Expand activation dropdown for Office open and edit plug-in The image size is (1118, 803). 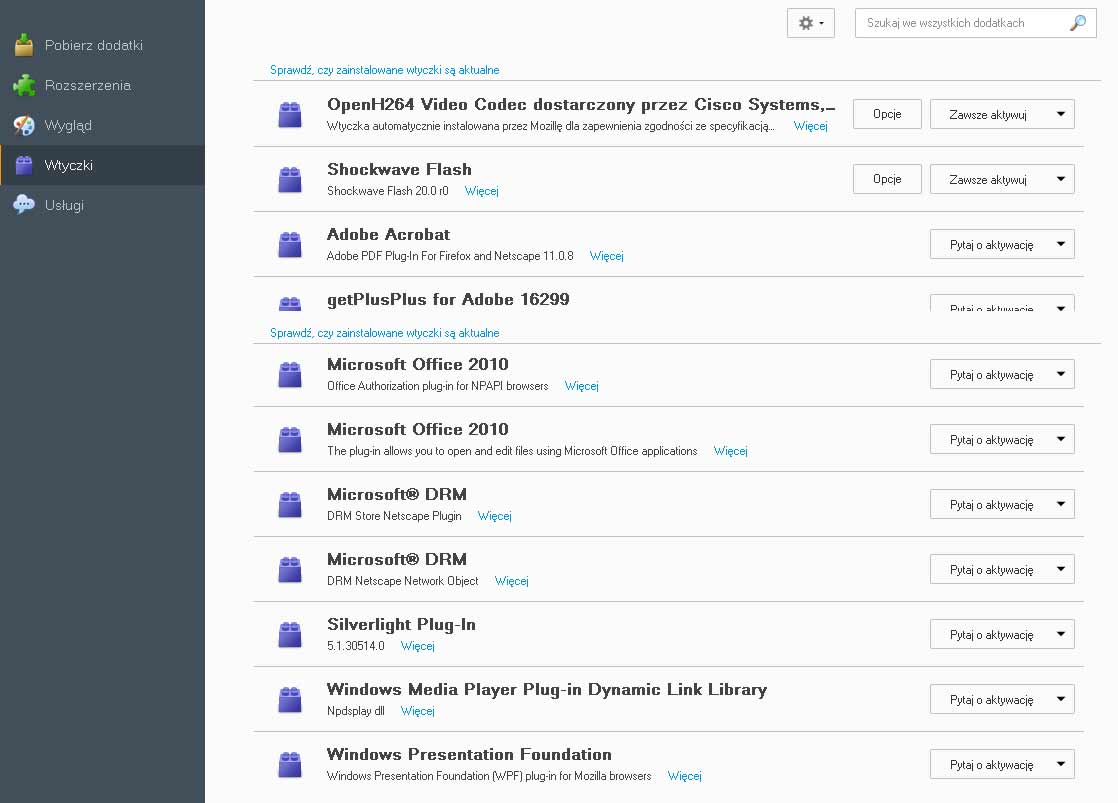click(1002, 439)
